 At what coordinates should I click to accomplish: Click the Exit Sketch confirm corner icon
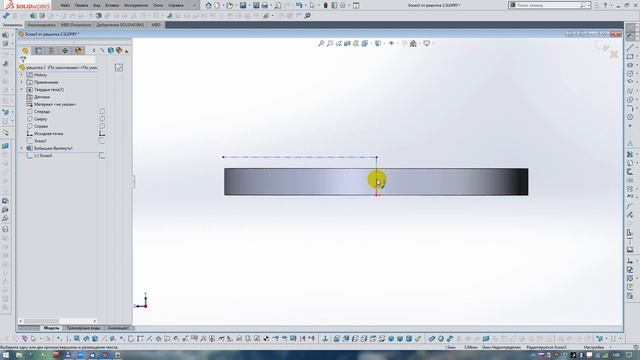point(602,46)
